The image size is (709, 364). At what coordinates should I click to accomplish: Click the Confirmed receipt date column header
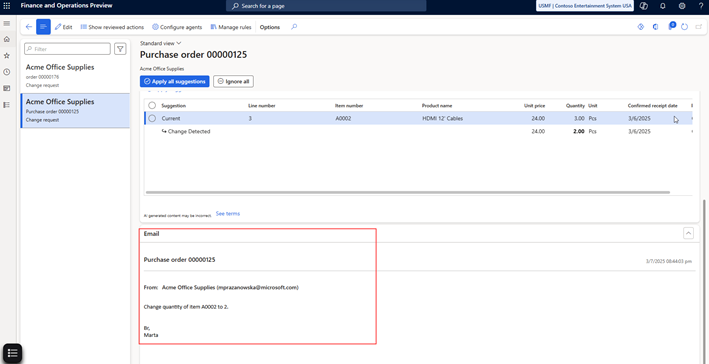click(x=652, y=105)
